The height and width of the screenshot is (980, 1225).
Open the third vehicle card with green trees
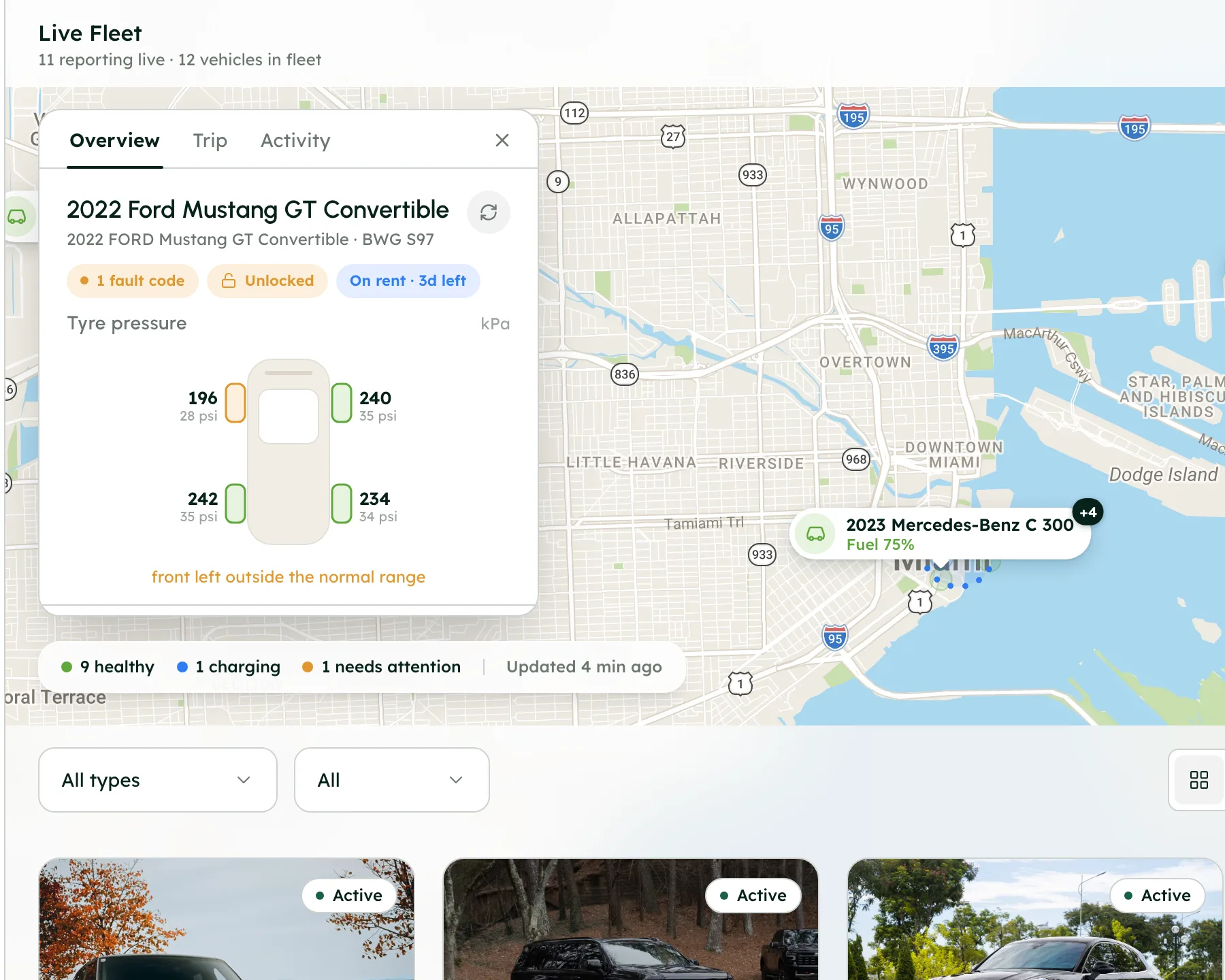tap(1035, 919)
